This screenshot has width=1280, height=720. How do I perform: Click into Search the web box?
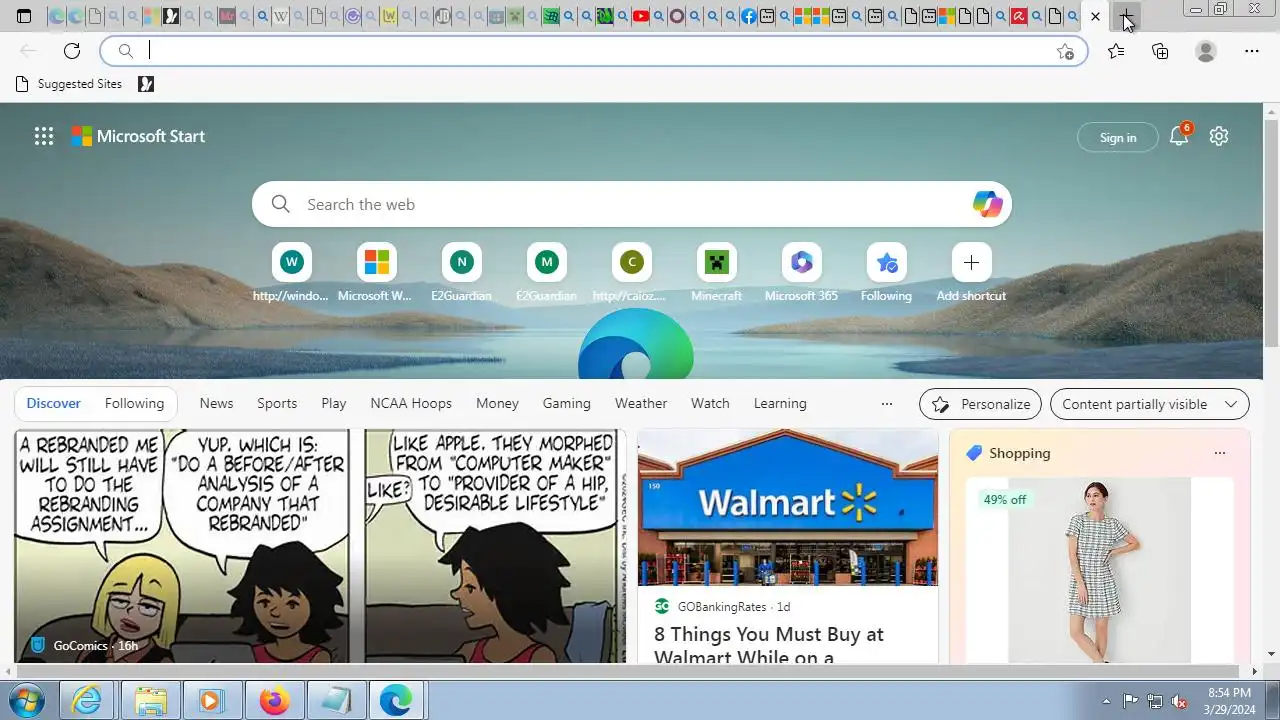point(632,204)
